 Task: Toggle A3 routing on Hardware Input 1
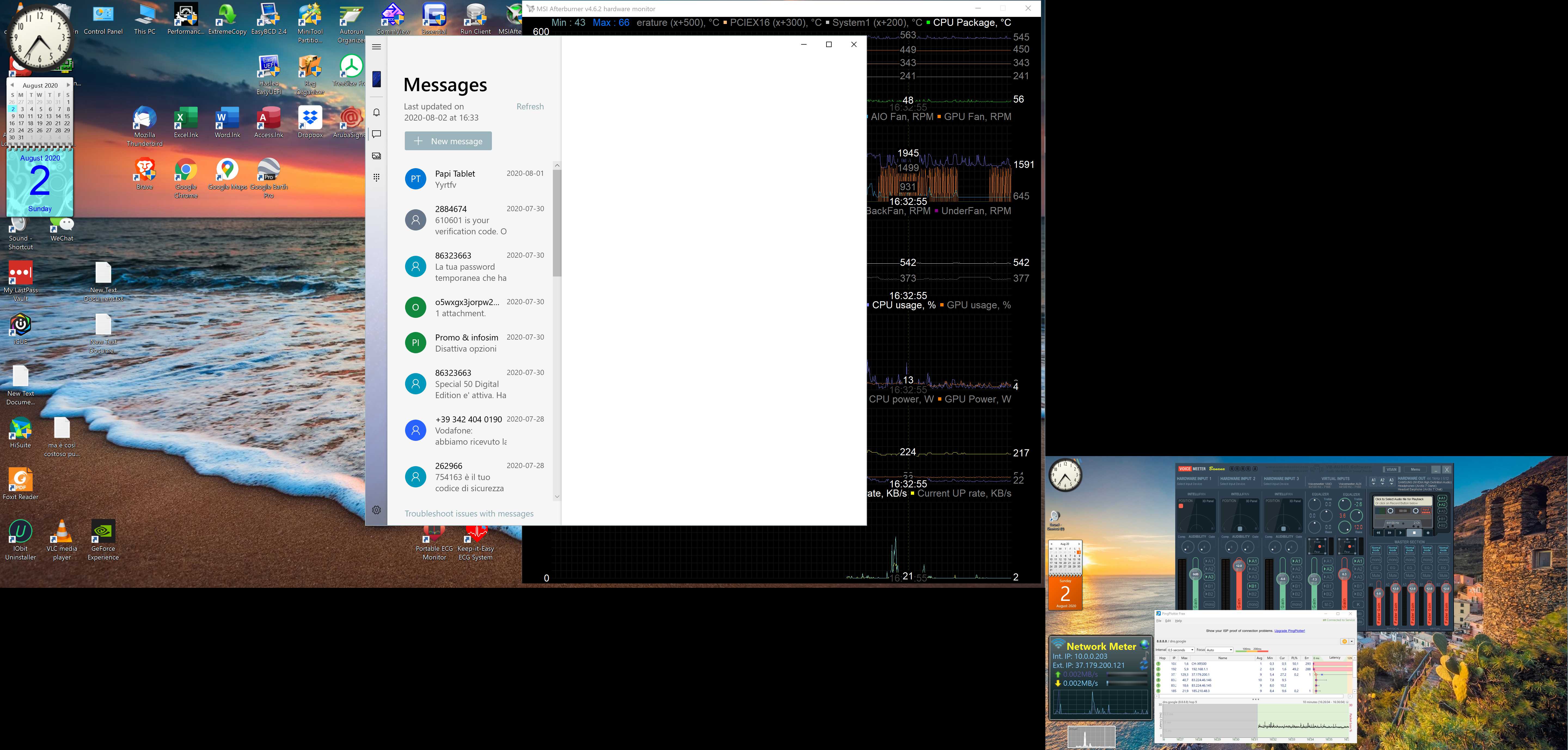tap(1209, 577)
